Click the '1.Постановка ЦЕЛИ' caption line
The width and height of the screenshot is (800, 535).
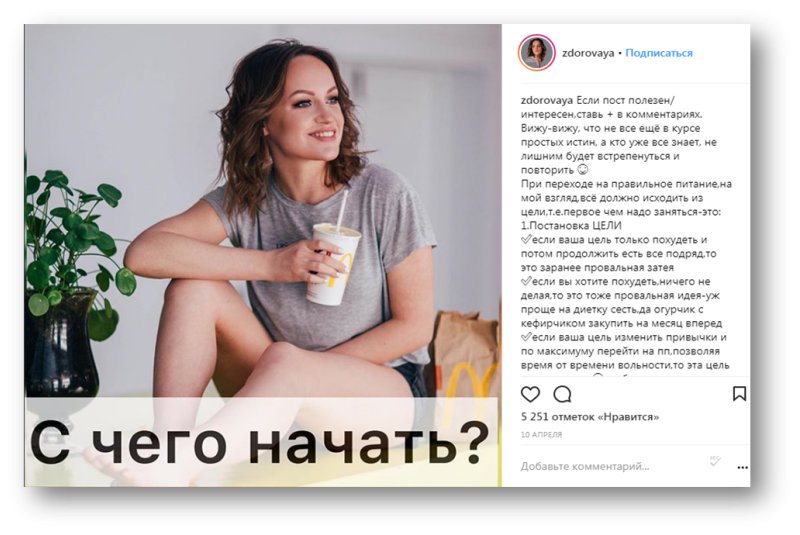(x=571, y=225)
